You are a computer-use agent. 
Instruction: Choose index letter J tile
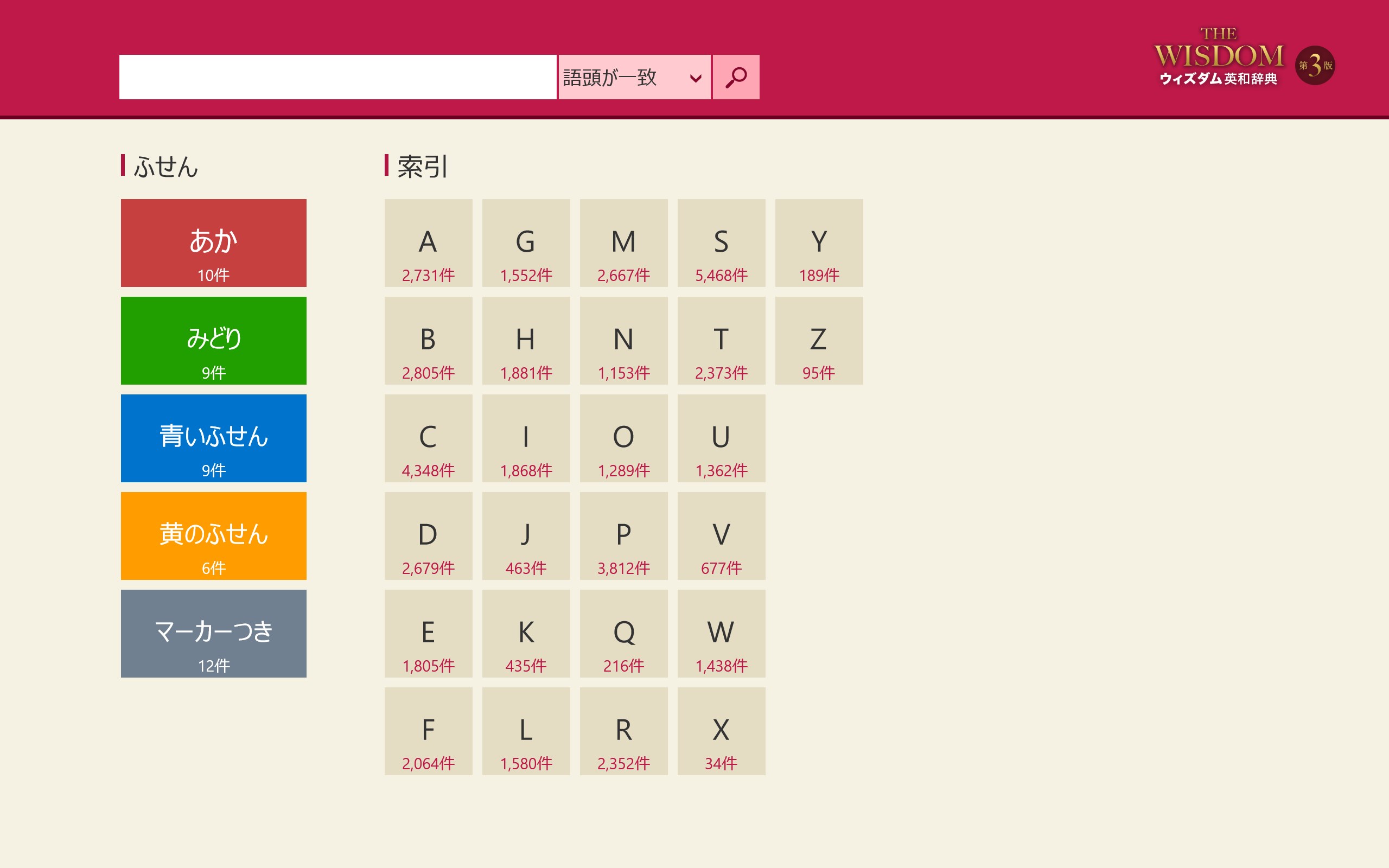[526, 535]
